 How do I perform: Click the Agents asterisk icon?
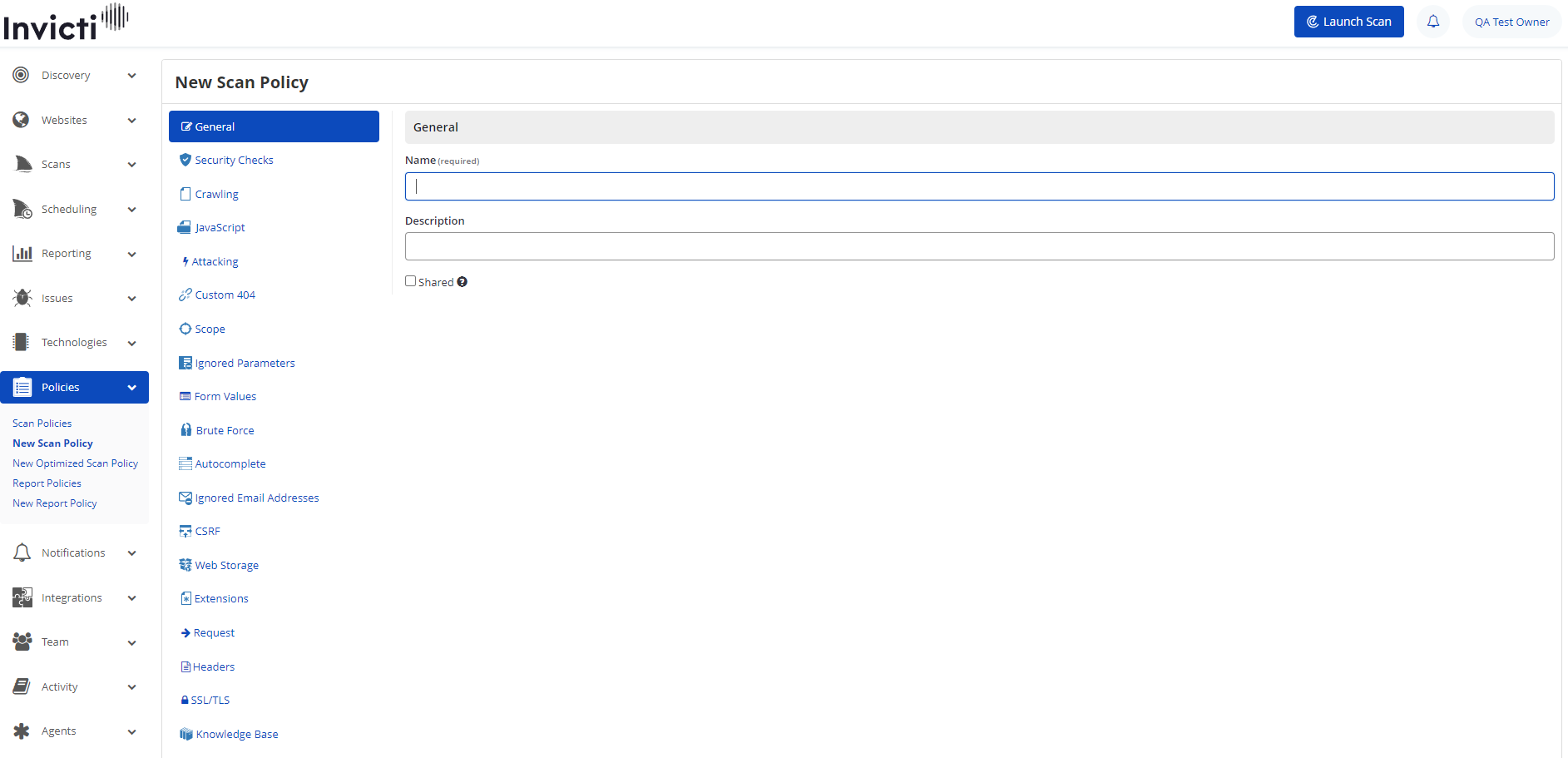click(22, 731)
